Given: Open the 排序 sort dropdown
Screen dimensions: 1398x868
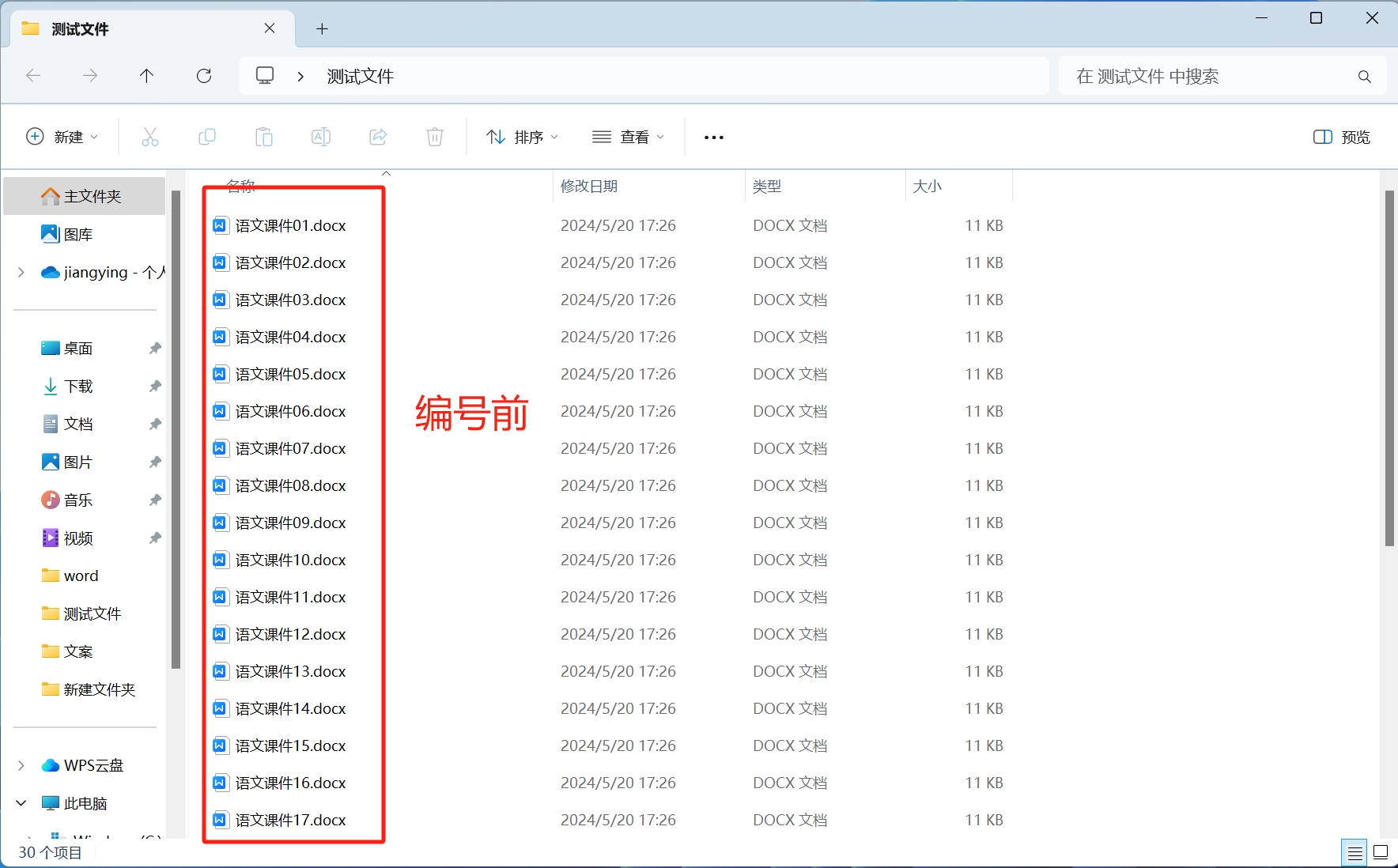Looking at the screenshot, I should 520,136.
